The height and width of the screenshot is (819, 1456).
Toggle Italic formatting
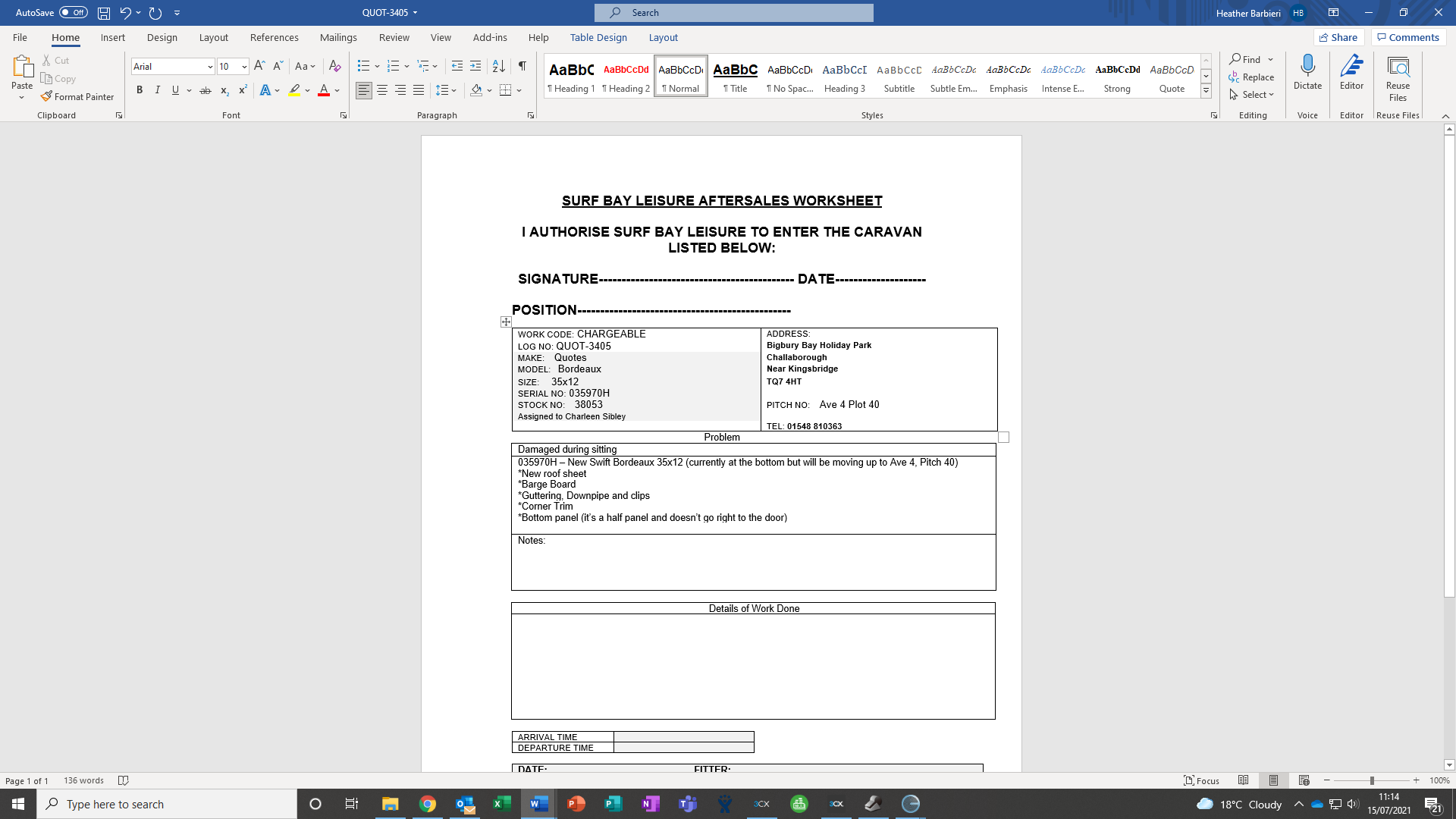pos(158,90)
